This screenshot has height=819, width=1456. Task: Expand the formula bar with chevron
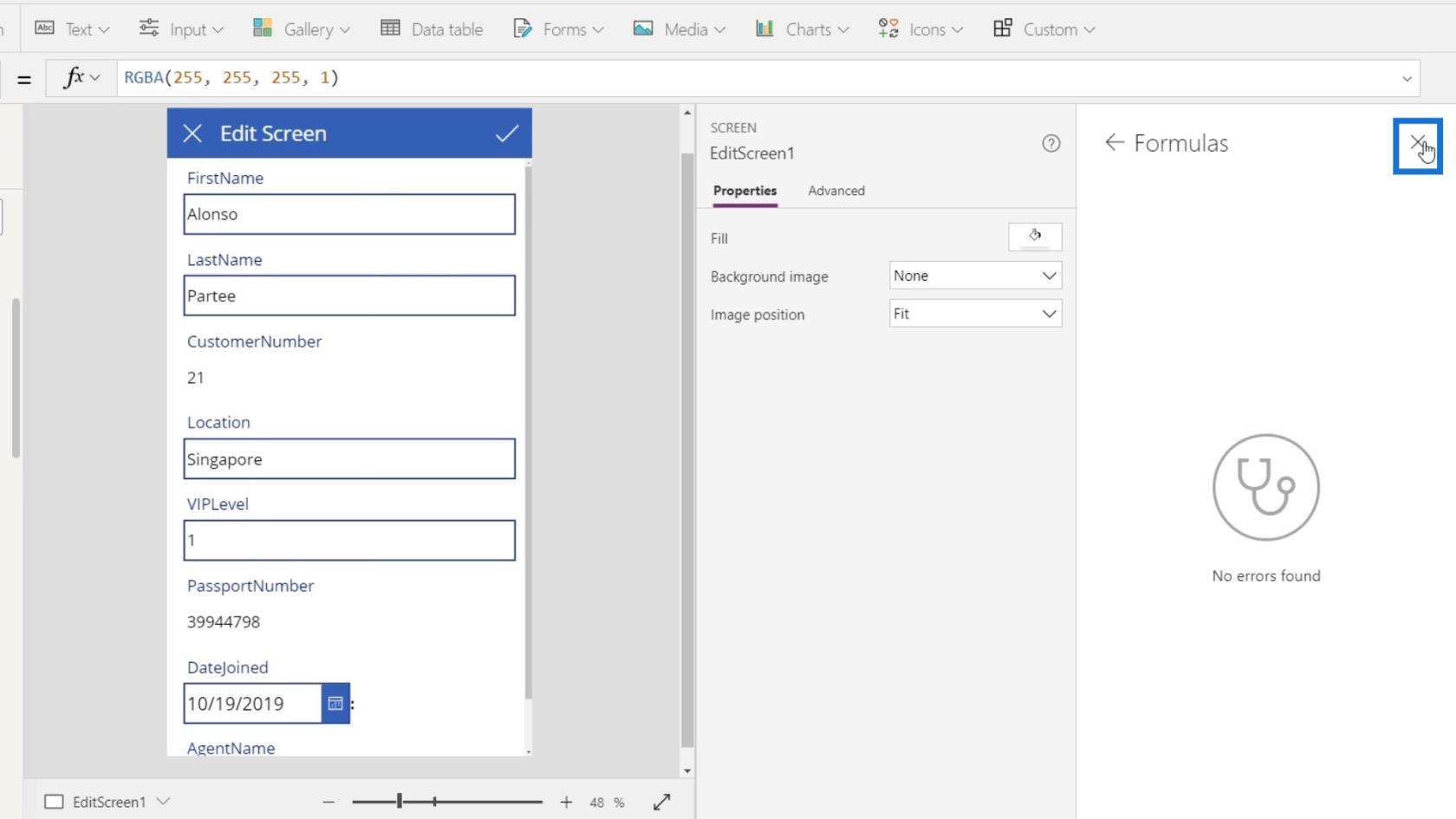pos(1407,79)
